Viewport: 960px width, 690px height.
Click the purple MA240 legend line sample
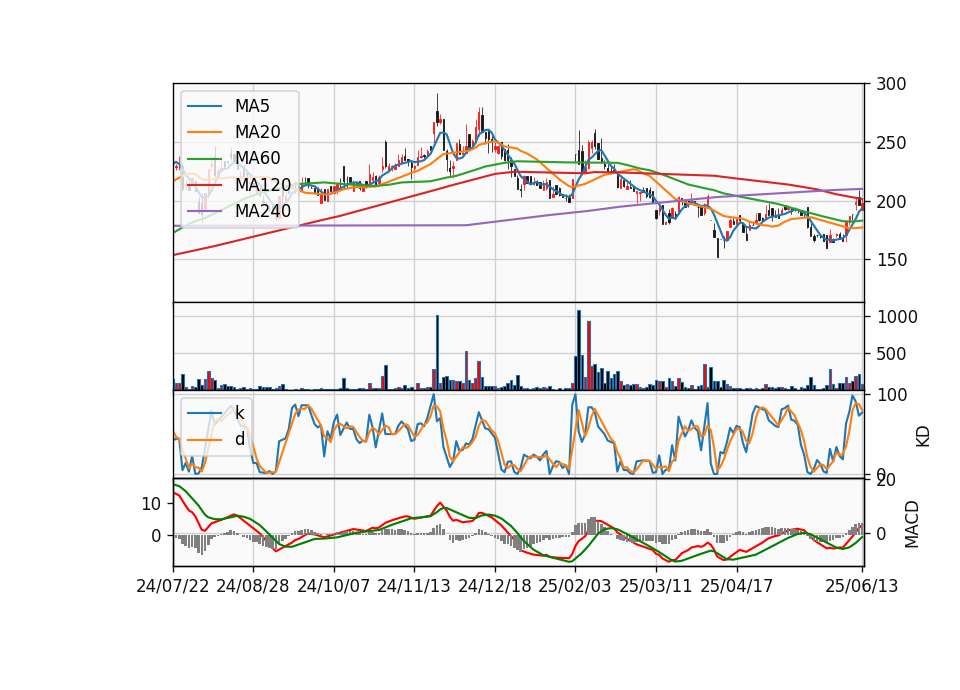(x=204, y=212)
